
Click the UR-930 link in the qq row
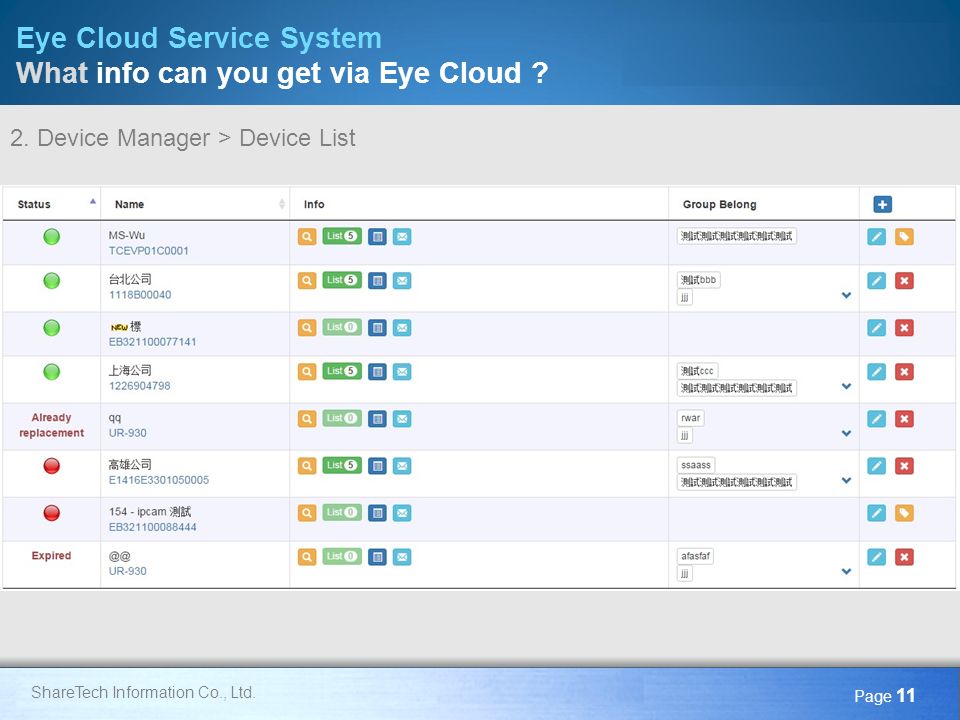pyautogui.click(x=127, y=433)
